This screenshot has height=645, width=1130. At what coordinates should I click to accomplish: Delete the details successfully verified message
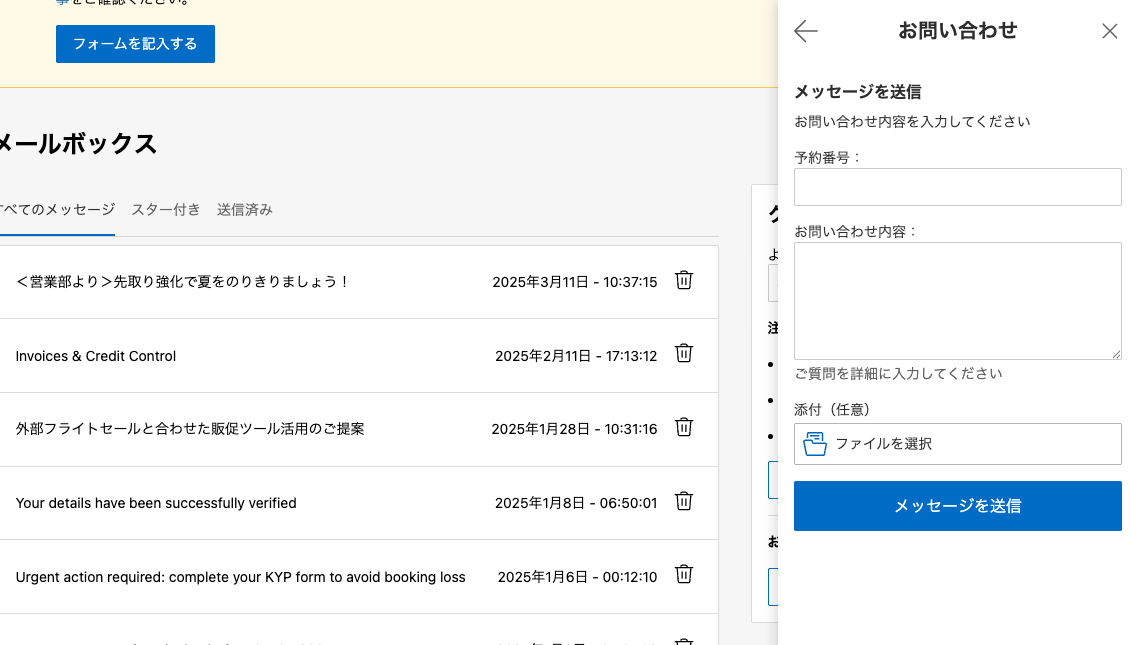pos(684,501)
